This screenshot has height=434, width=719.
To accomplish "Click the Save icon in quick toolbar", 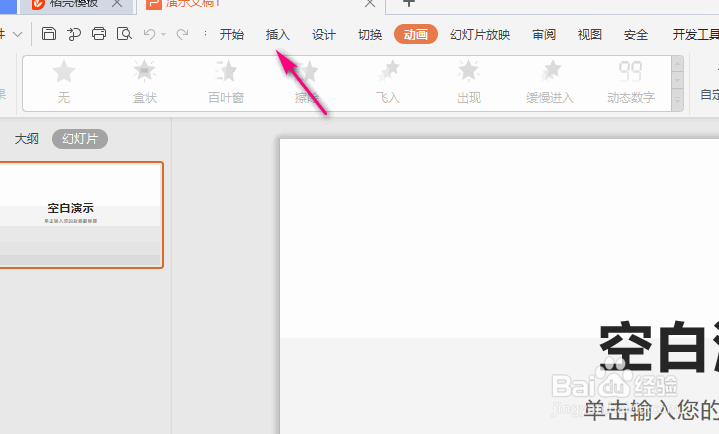I will click(49, 34).
